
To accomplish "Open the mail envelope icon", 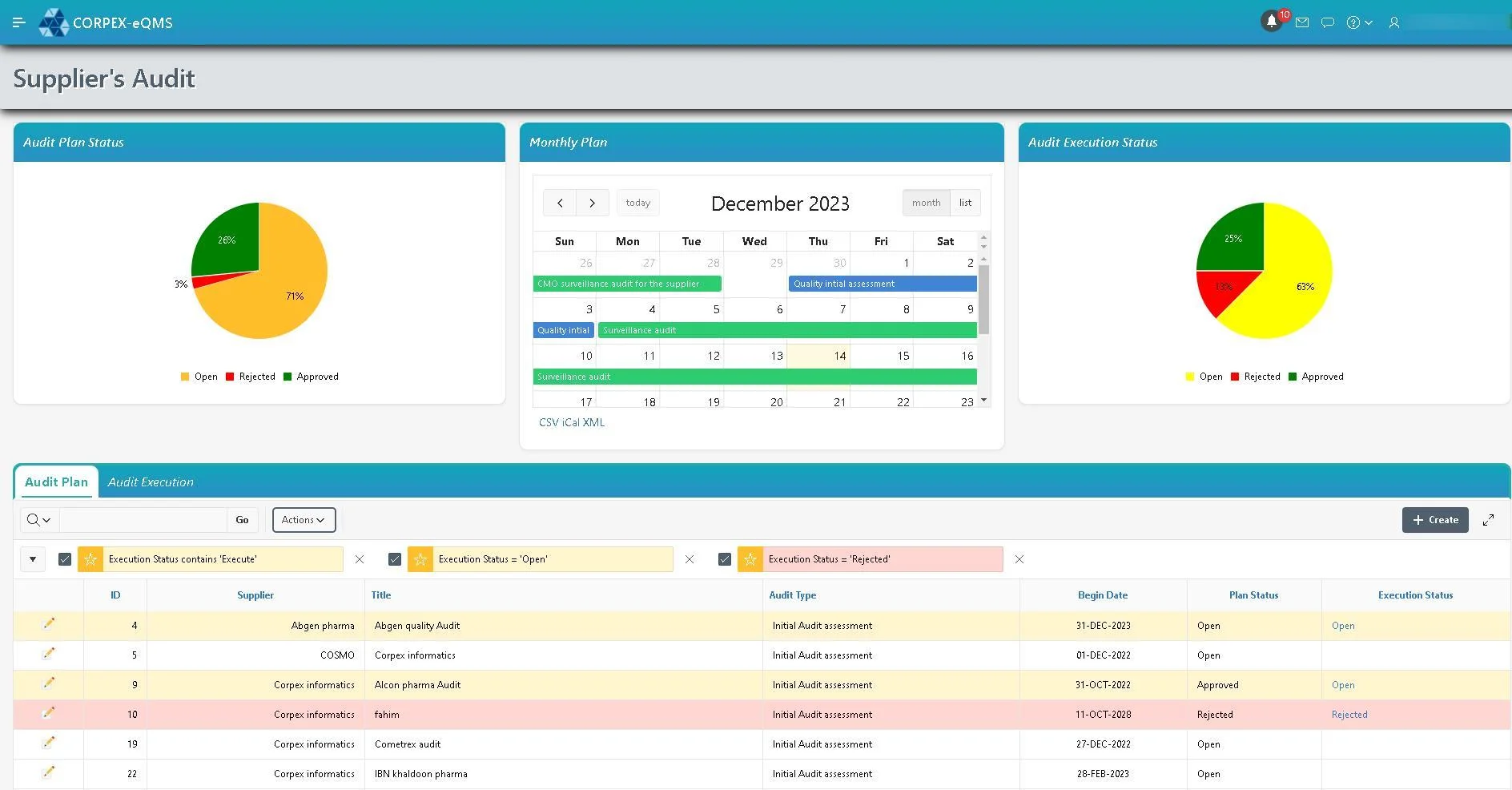I will pos(1302,22).
